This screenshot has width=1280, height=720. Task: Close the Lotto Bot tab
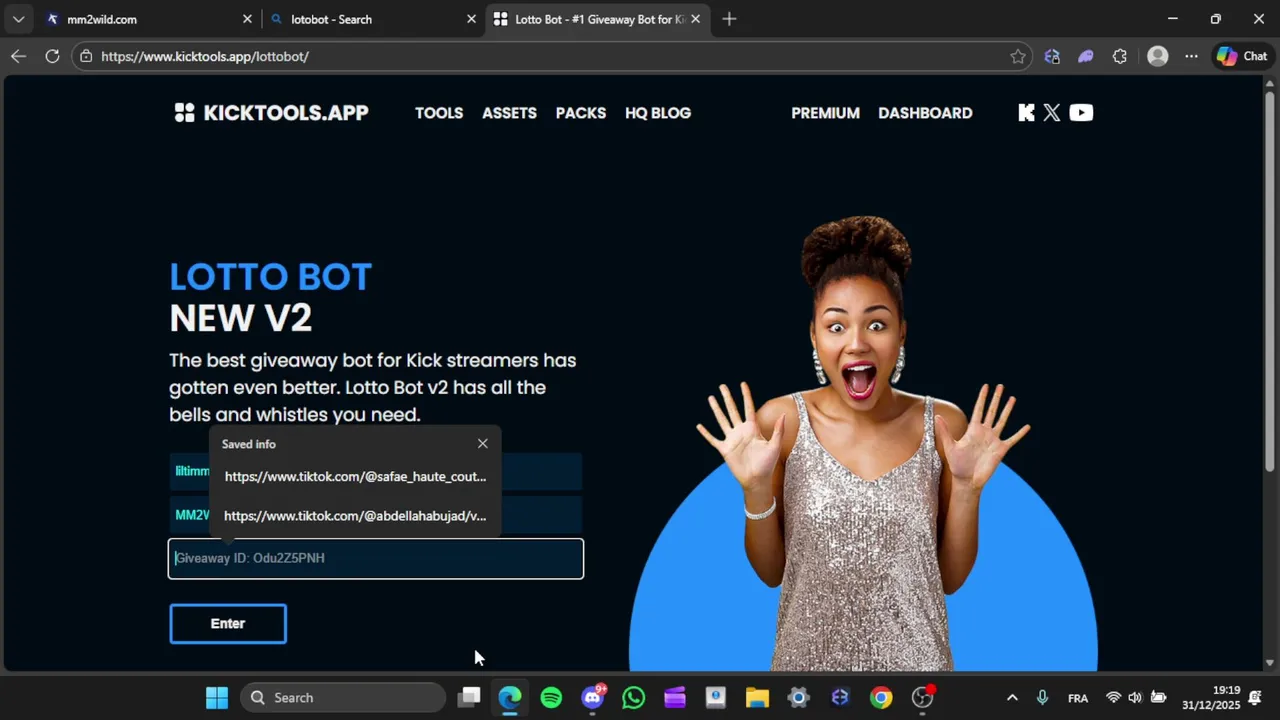tap(695, 19)
